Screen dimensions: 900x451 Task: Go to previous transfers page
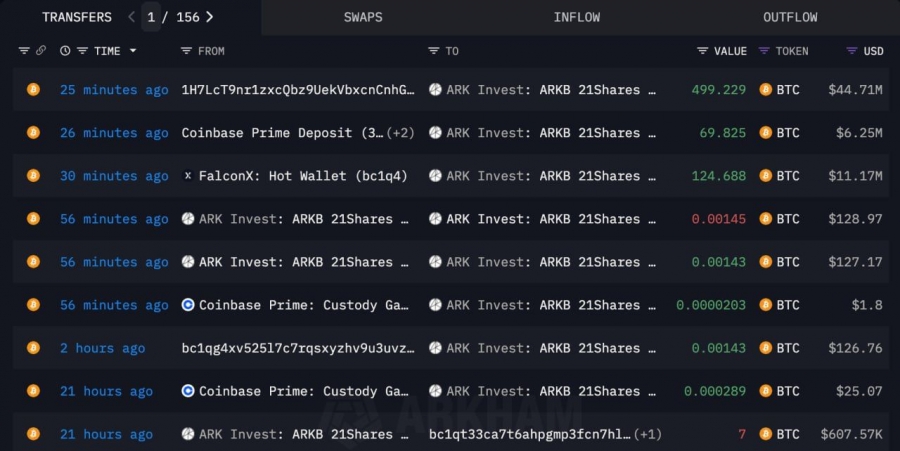[x=132, y=17]
